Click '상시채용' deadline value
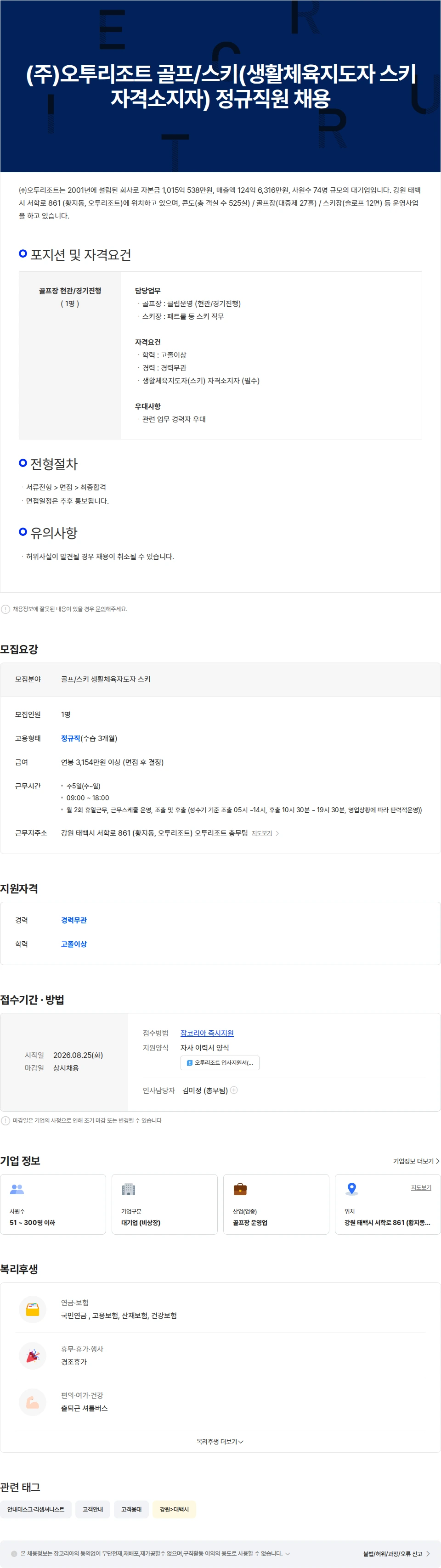Screen dimensions: 441x1568 (66, 1068)
